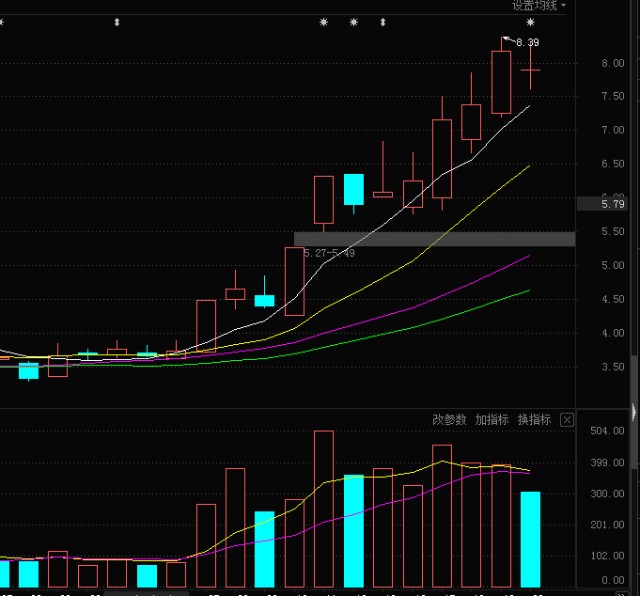Click 改参数 to change indicator parameters
Screen dimensions: 640x596
(x=449, y=419)
